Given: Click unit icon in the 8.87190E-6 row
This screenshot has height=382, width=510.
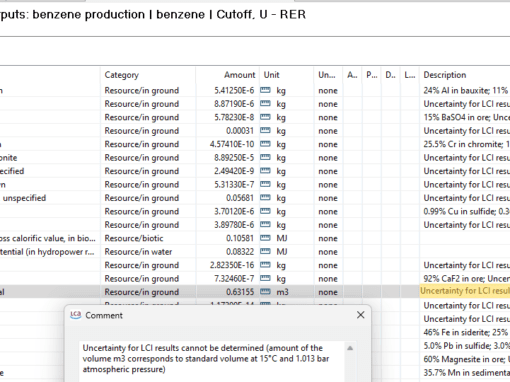Looking at the screenshot, I should point(265,104).
